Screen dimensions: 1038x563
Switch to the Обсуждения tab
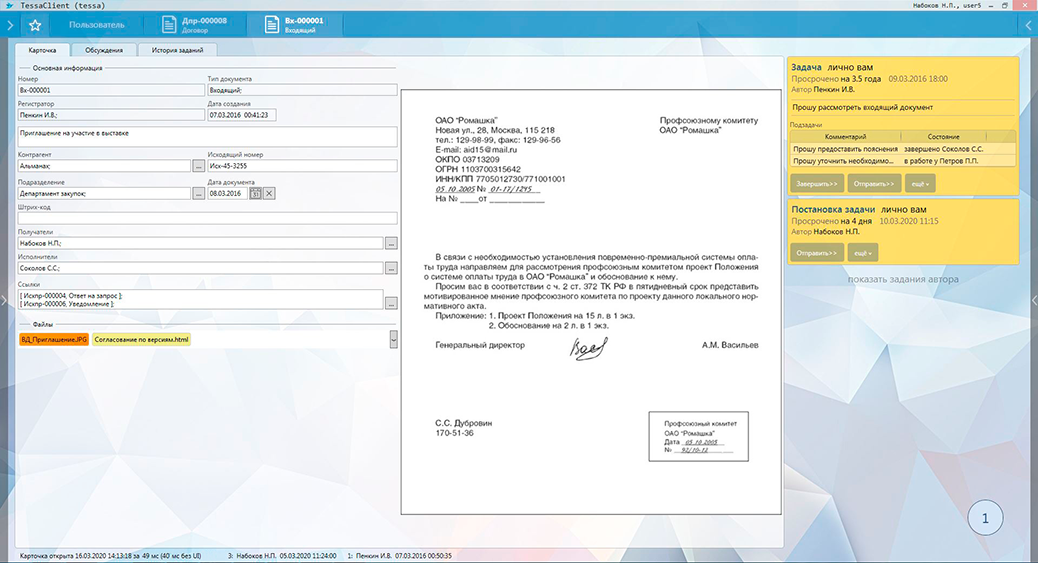coord(104,50)
